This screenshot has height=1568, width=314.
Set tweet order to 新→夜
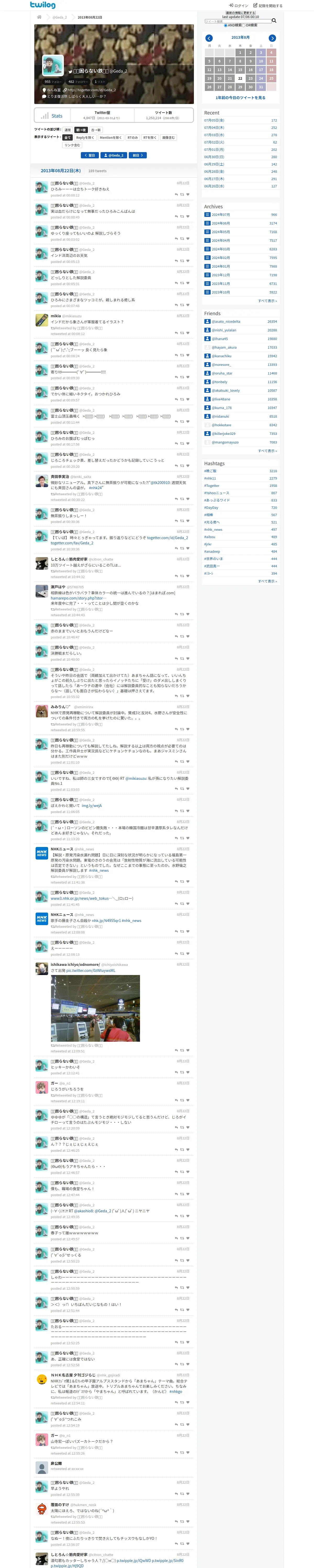(x=81, y=130)
